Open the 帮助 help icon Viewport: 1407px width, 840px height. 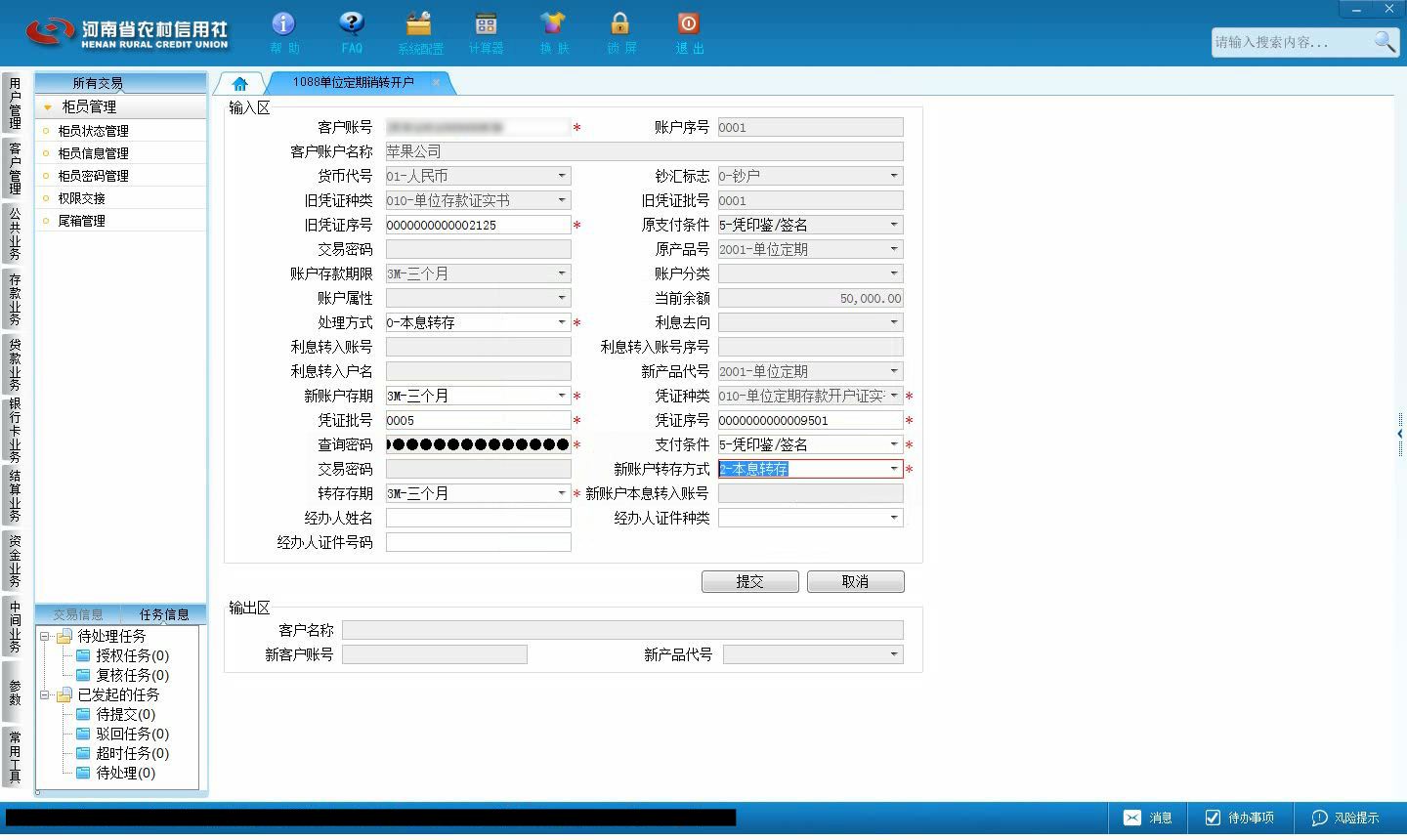pyautogui.click(x=283, y=33)
